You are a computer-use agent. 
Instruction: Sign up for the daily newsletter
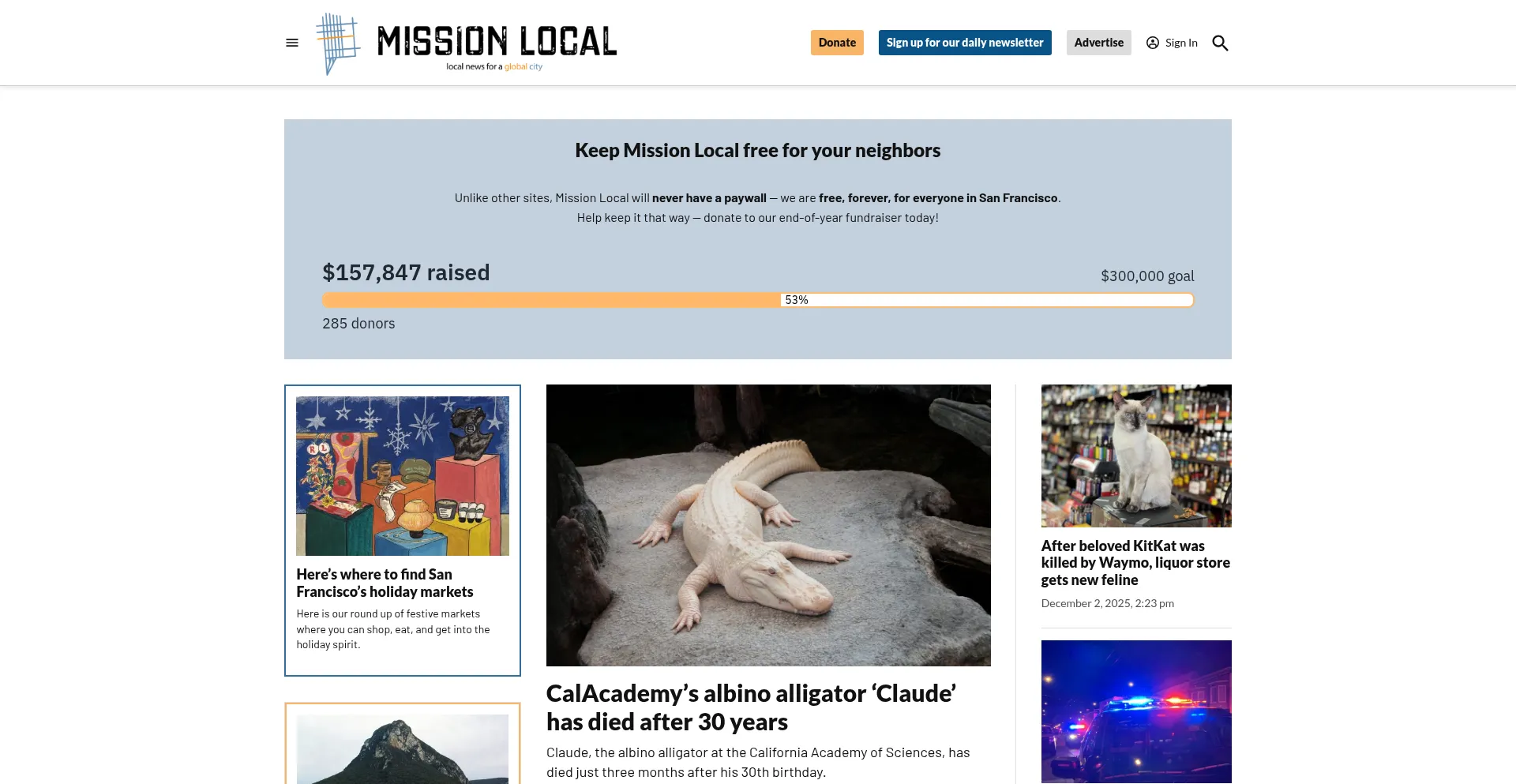(x=965, y=43)
